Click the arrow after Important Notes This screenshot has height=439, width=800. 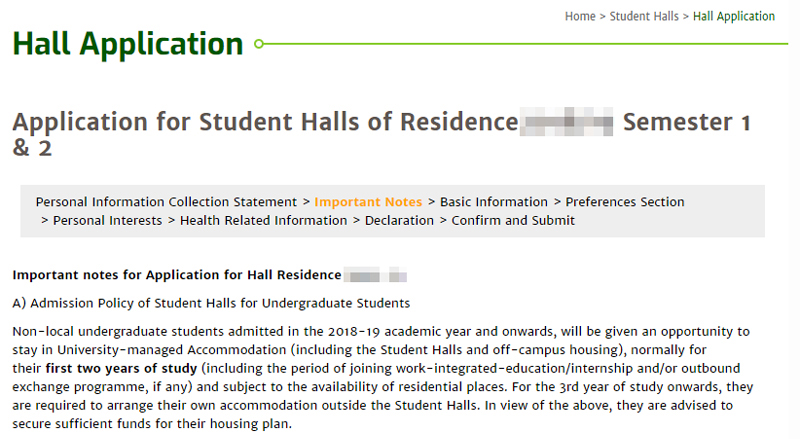point(431,202)
